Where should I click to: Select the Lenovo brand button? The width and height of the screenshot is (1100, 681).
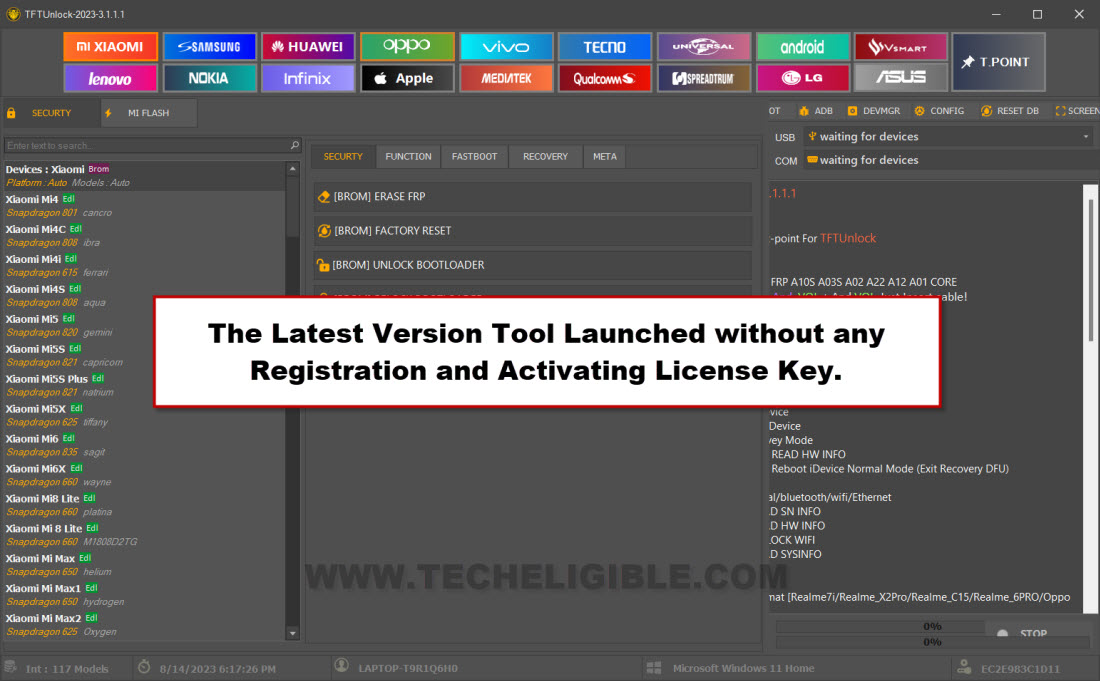(110, 79)
